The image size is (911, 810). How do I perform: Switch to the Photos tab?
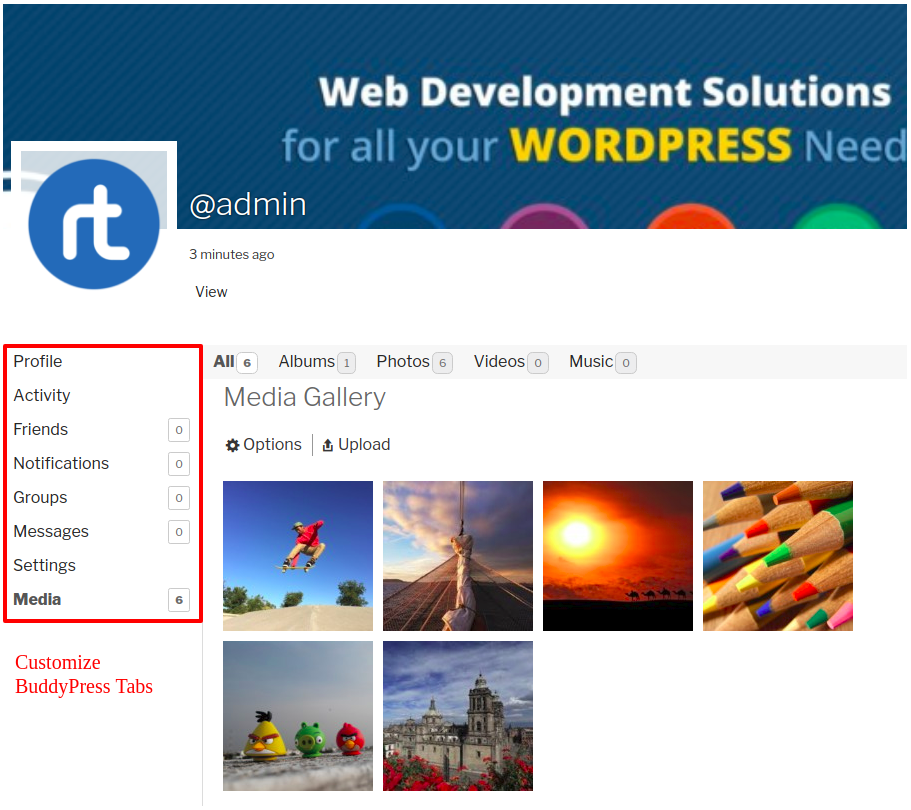click(x=403, y=362)
